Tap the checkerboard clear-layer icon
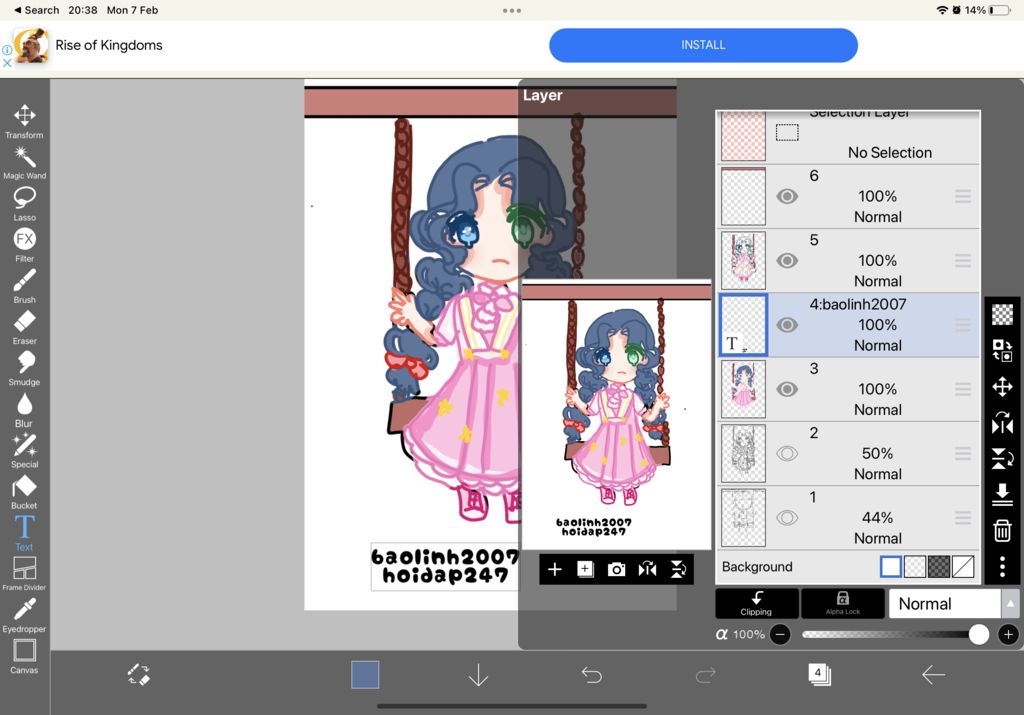Screen dimensions: 1024x715 point(1002,314)
